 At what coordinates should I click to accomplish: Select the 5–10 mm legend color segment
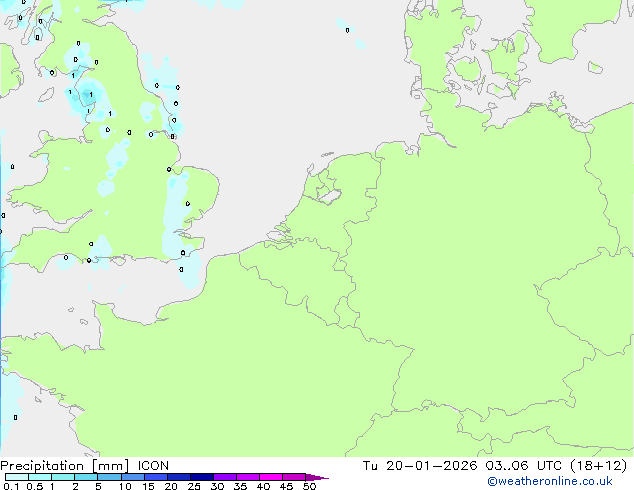point(109,477)
